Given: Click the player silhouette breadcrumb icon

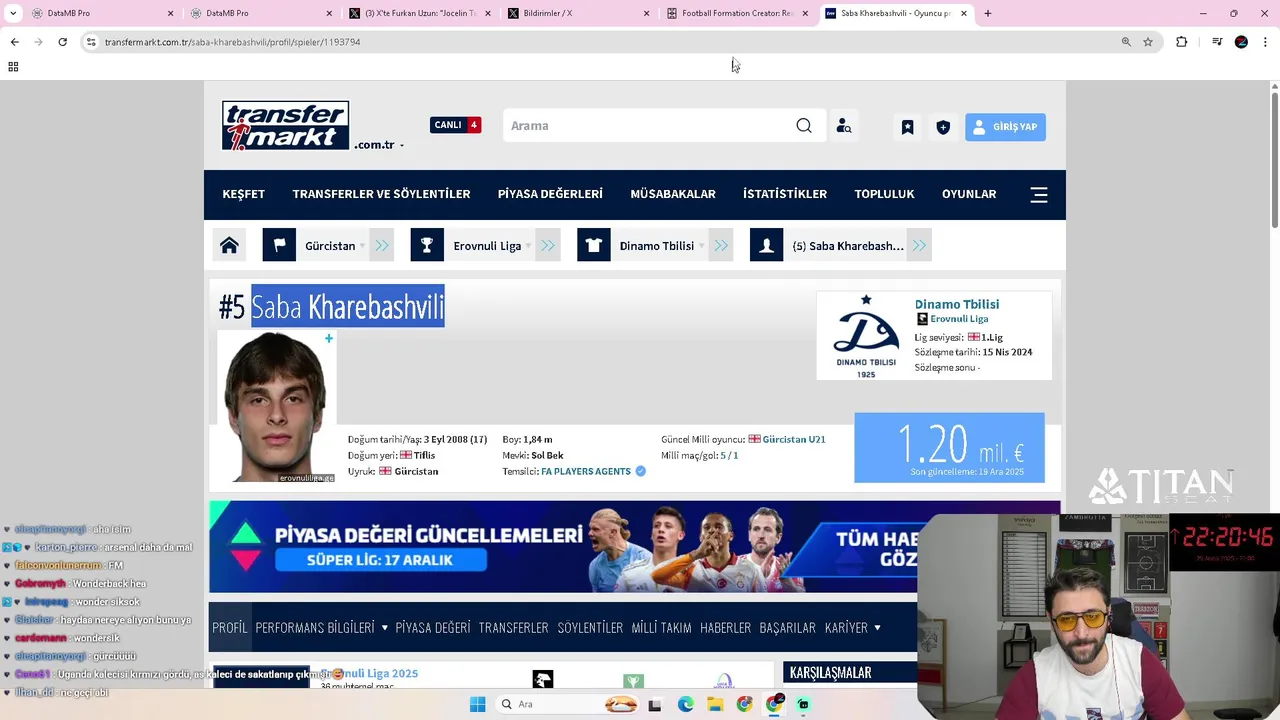Looking at the screenshot, I should (766, 246).
